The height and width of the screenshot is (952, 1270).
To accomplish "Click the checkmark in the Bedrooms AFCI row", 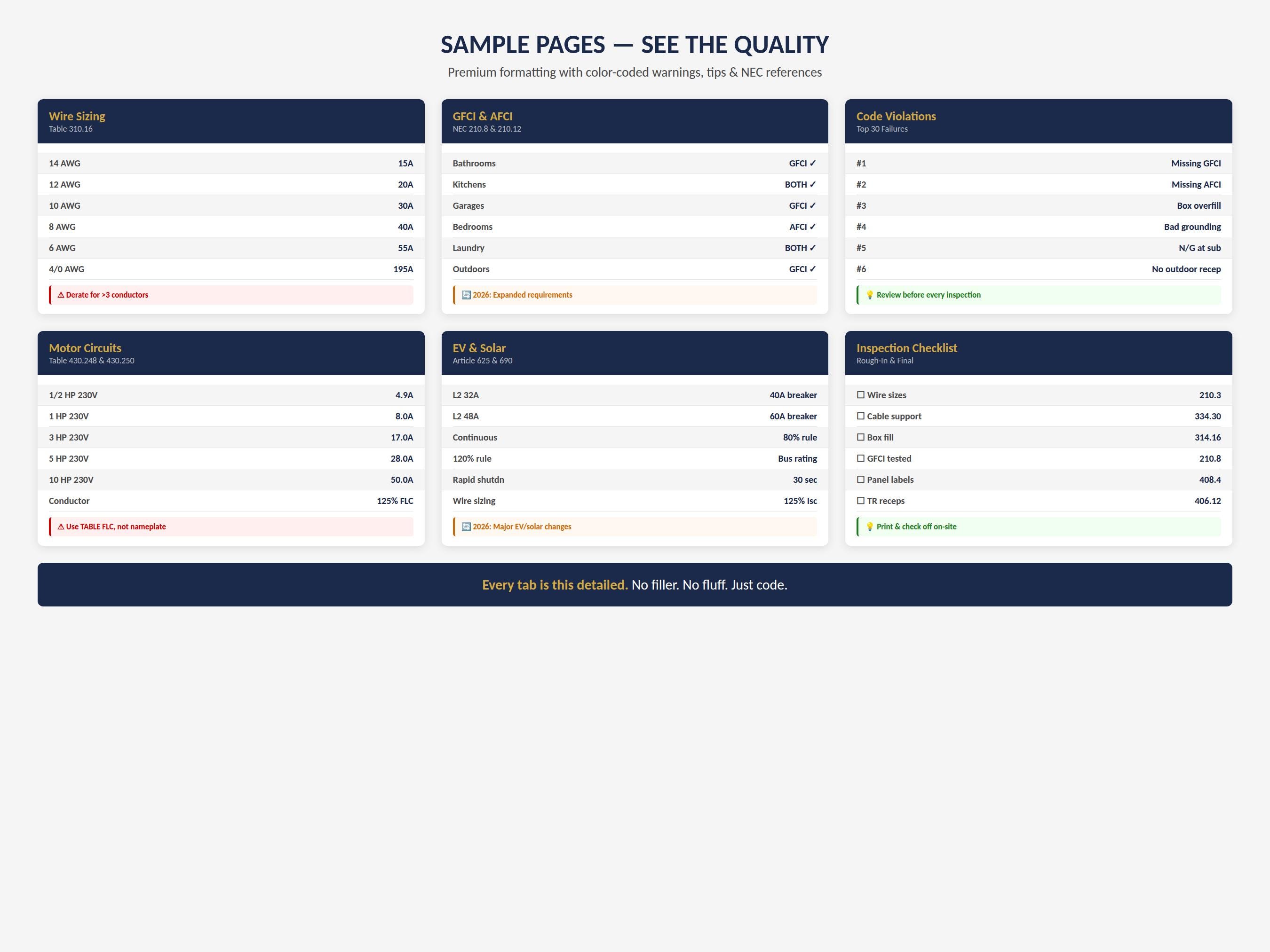I will 813,227.
